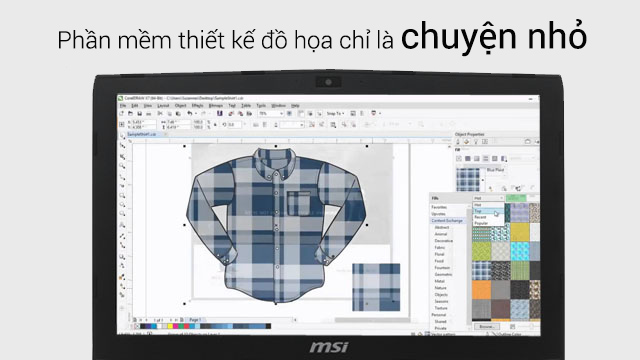640x360 pixels.
Task: Open the Bitmaps menu
Action: click(x=216, y=106)
